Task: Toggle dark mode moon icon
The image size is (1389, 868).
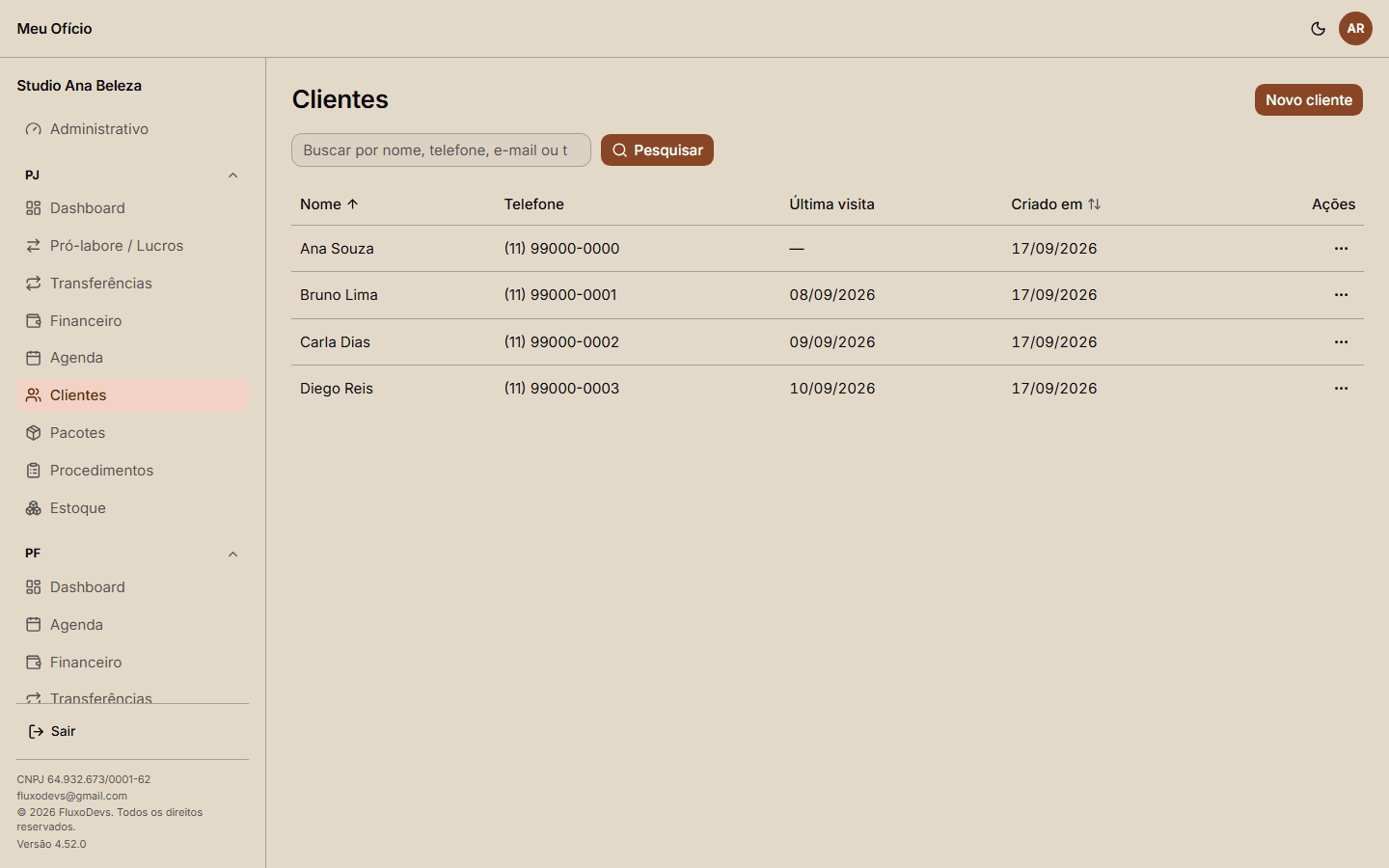Action: tap(1318, 29)
